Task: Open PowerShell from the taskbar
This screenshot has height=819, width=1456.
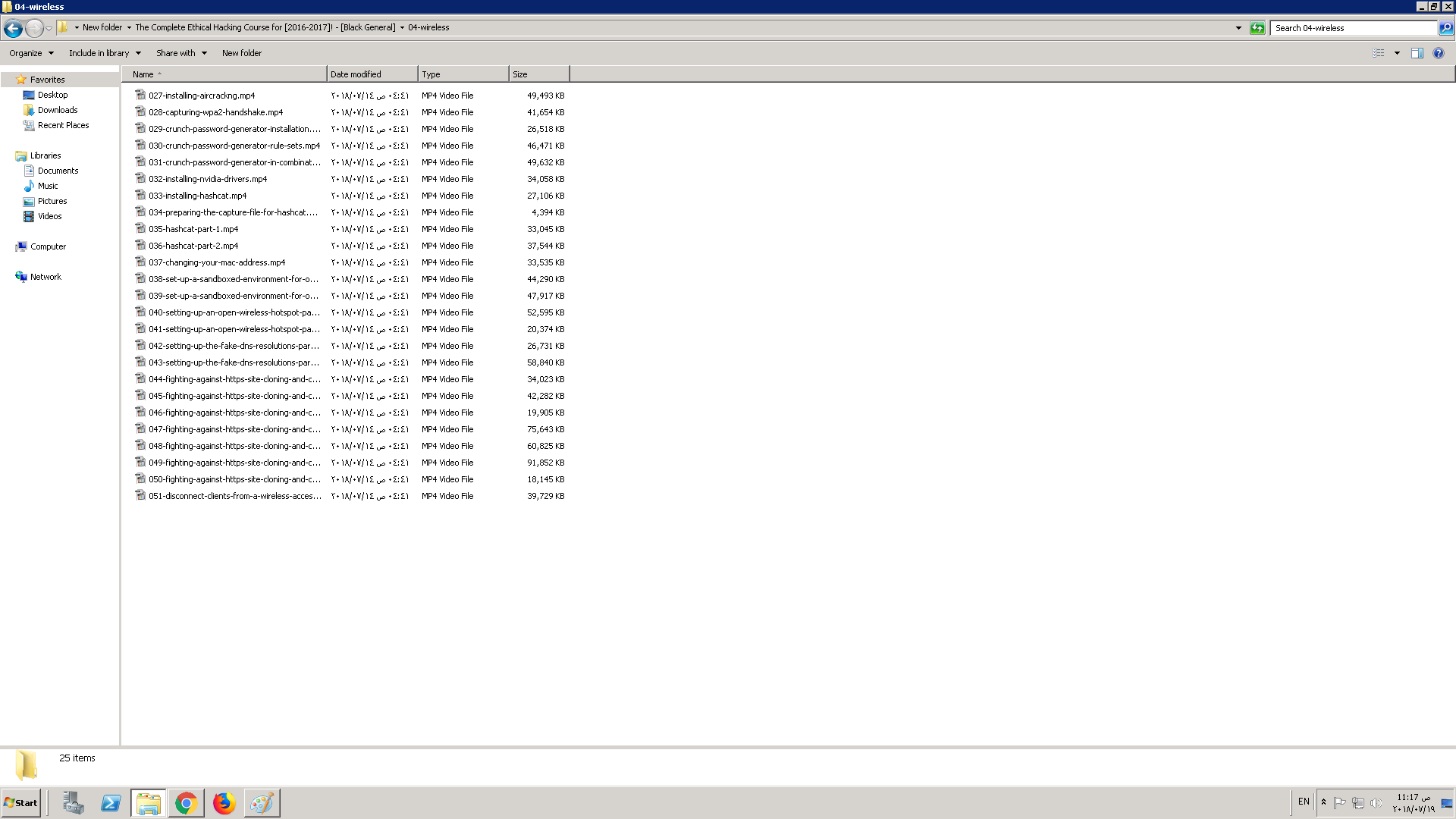Action: pos(111,803)
